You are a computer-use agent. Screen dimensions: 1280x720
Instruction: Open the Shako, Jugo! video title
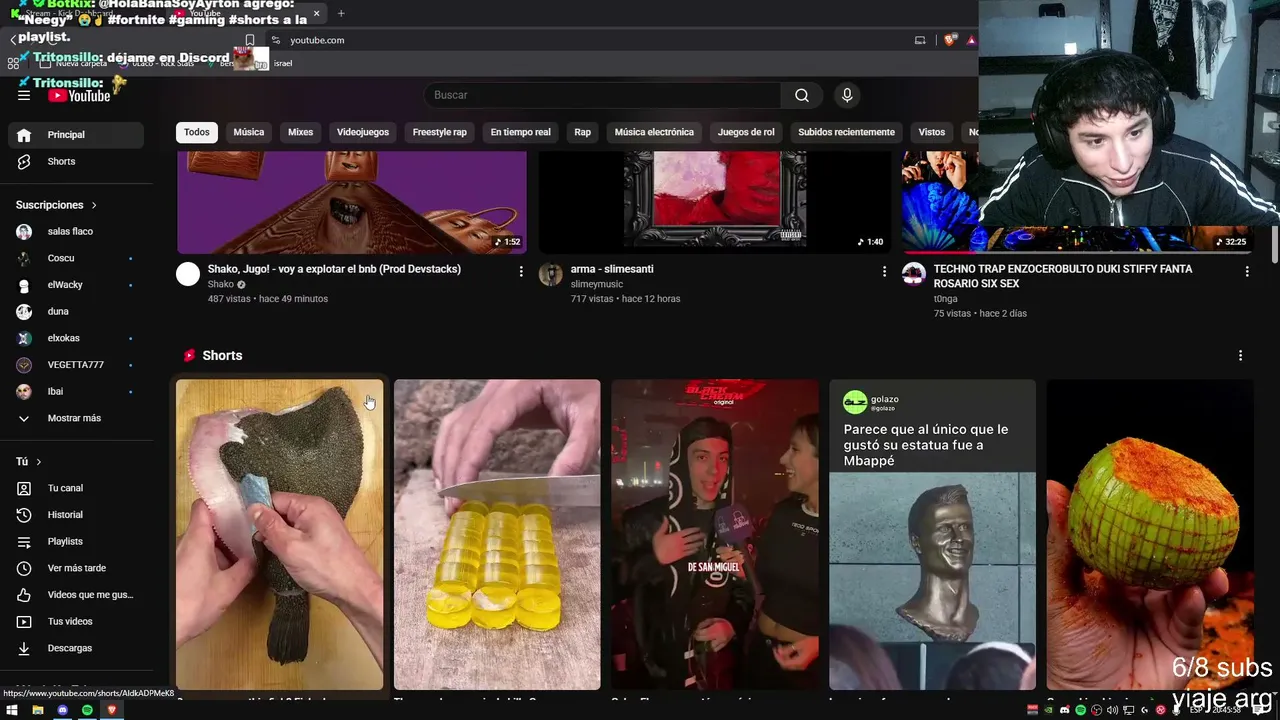click(334, 269)
